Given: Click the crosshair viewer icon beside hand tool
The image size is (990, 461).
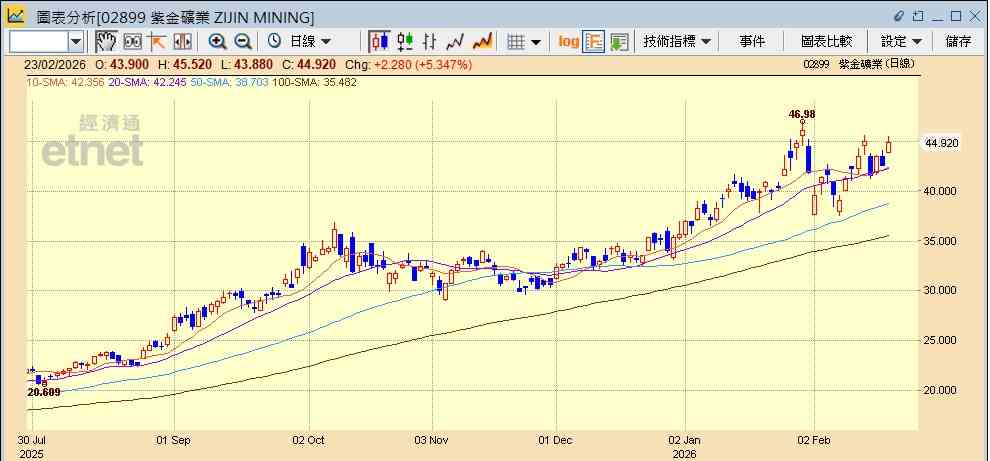Looking at the screenshot, I should (133, 42).
